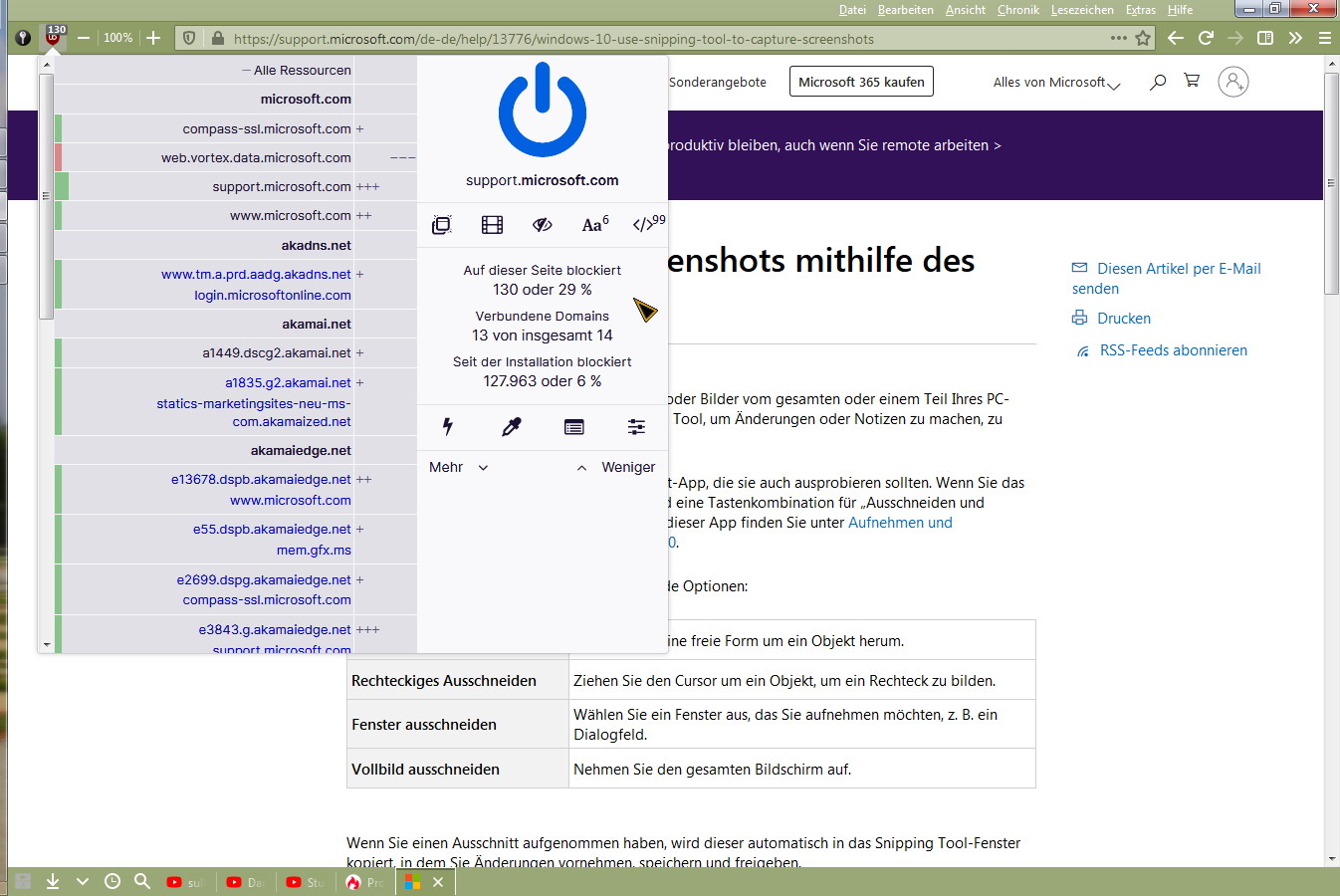Reset zoom via the 100% label

[117, 38]
